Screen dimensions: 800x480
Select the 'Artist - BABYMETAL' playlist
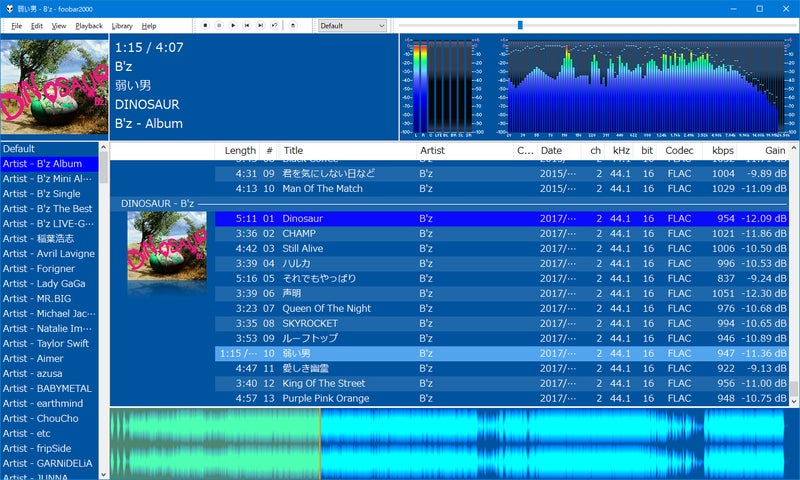[x=50, y=388]
